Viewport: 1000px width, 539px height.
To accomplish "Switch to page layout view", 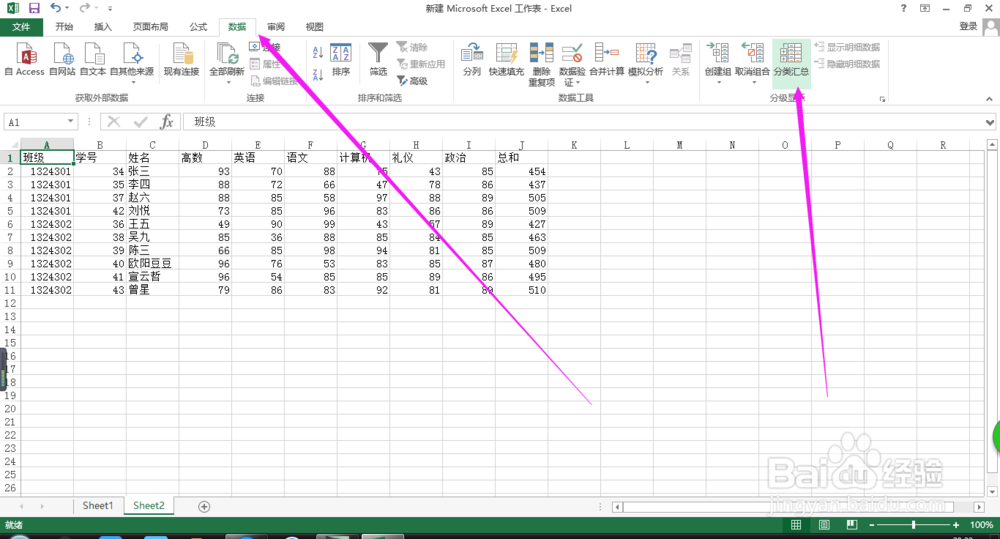I will [824, 524].
